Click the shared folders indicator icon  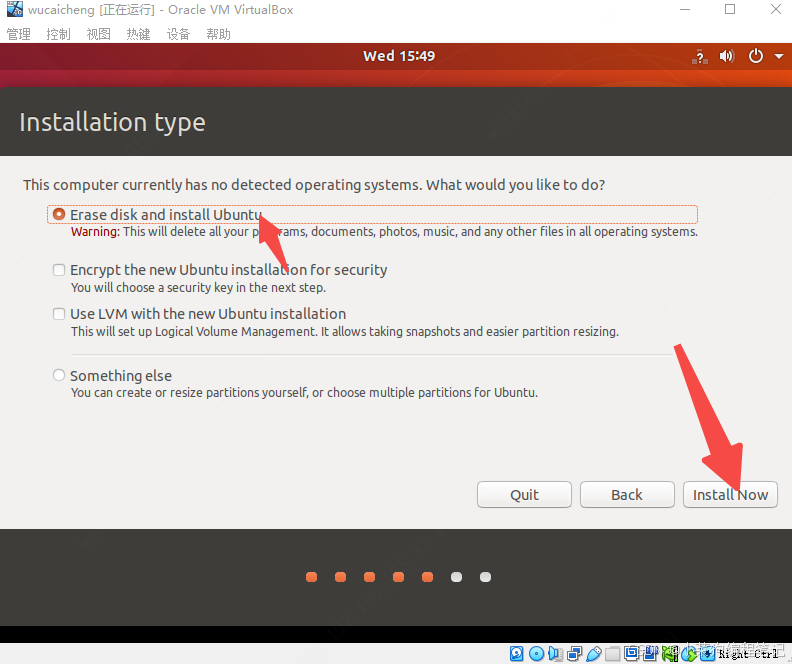[613, 654]
